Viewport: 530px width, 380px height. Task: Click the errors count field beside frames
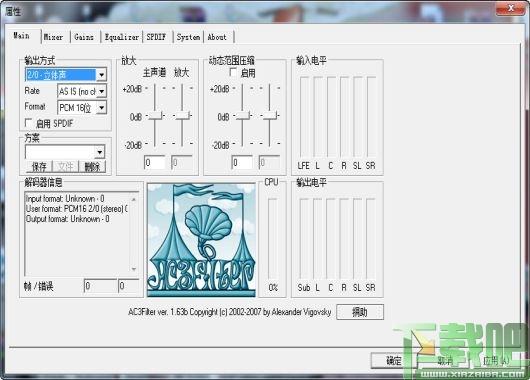pos(128,286)
